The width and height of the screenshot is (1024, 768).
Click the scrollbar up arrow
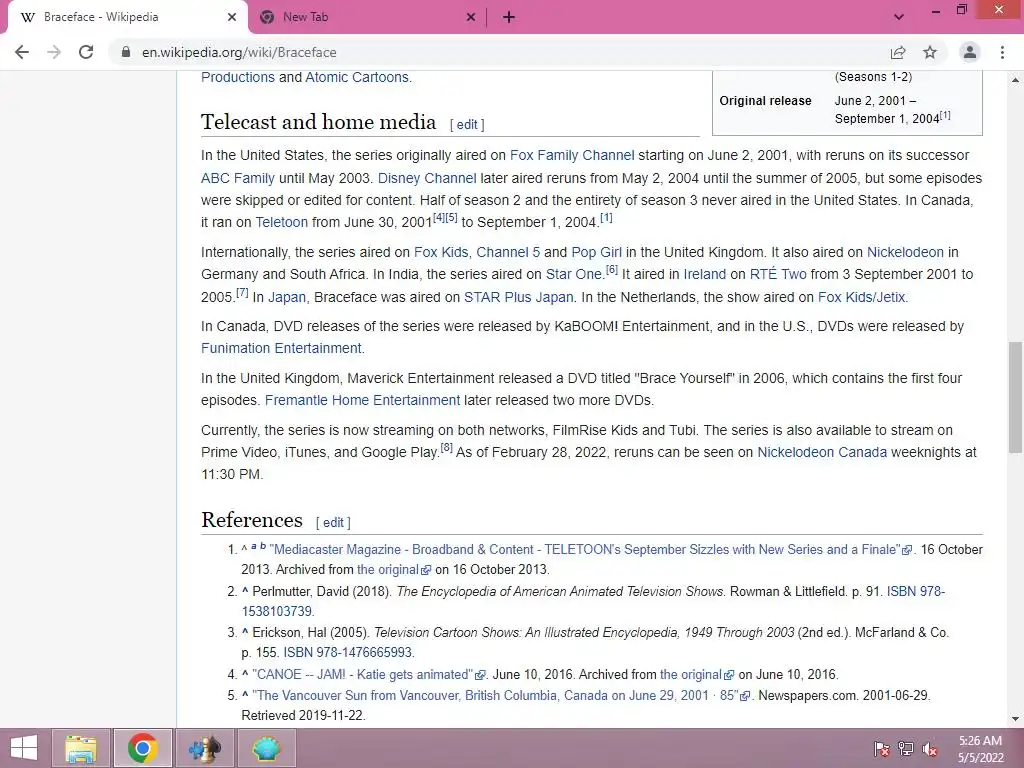(1015, 80)
